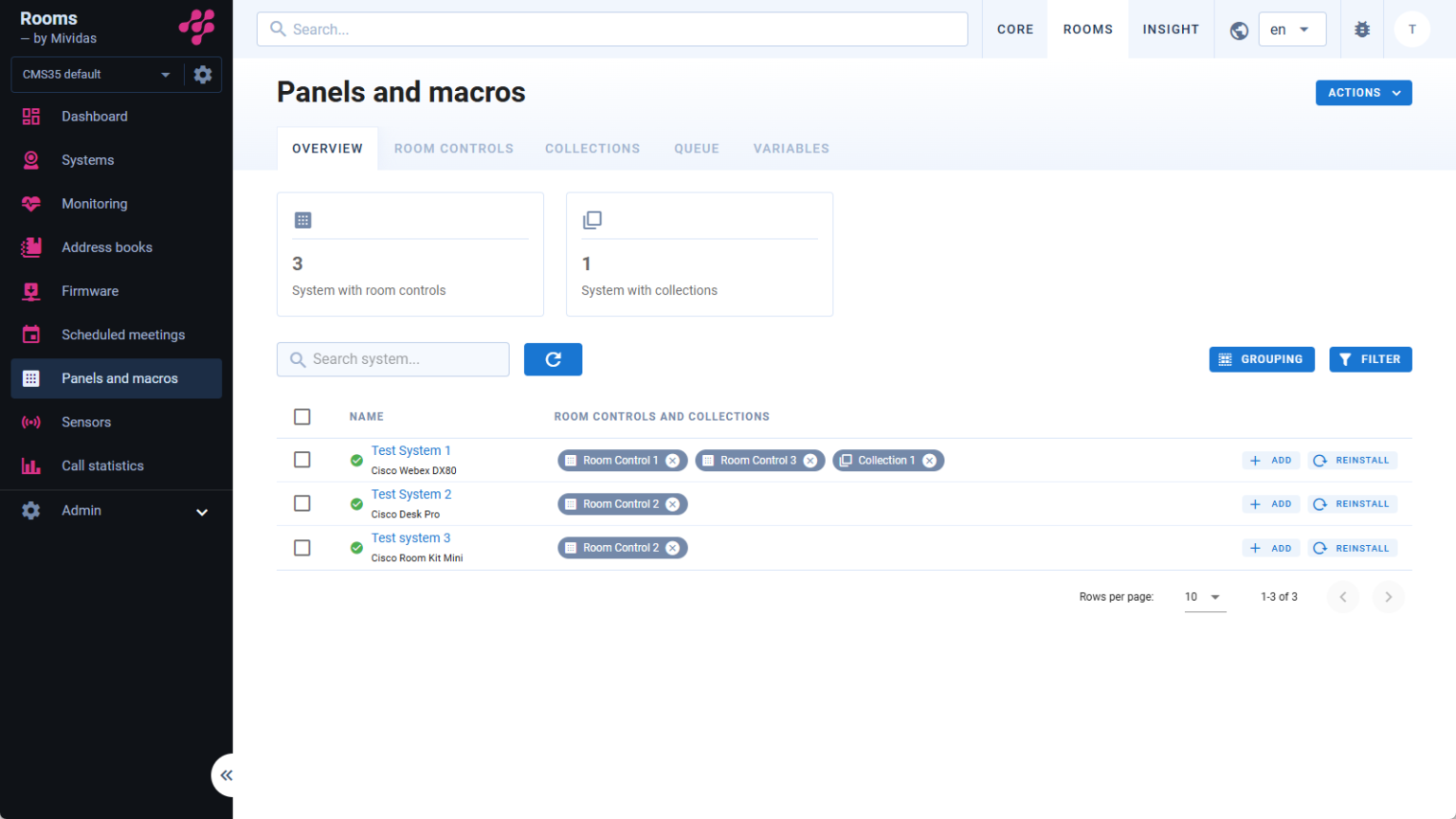Open the Systems sidebar icon
The width and height of the screenshot is (1456, 819).
31,160
